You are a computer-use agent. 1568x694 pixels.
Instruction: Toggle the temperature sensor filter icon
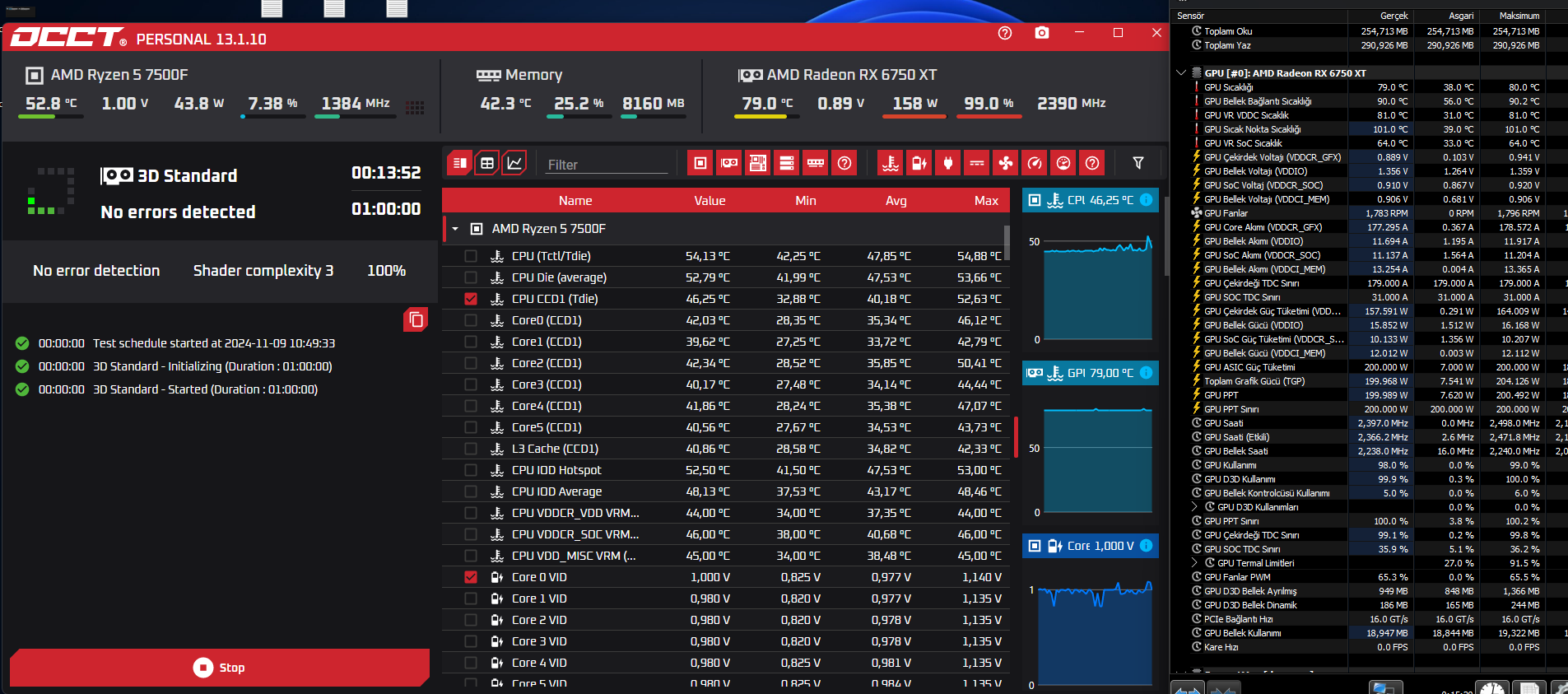tap(891, 163)
